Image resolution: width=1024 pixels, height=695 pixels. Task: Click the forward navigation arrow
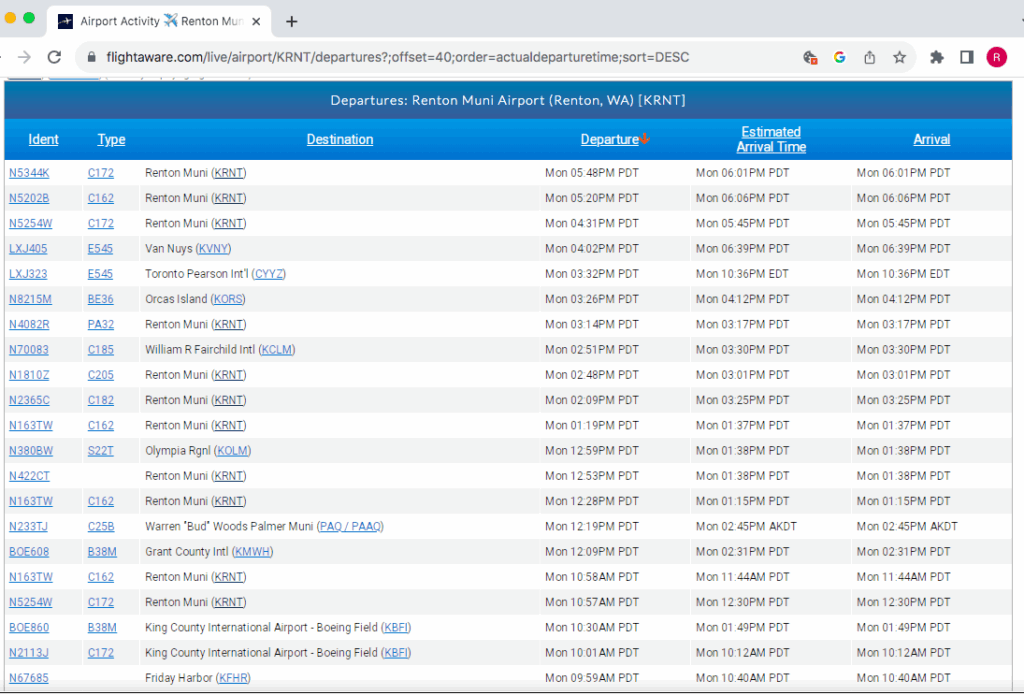pos(24,57)
